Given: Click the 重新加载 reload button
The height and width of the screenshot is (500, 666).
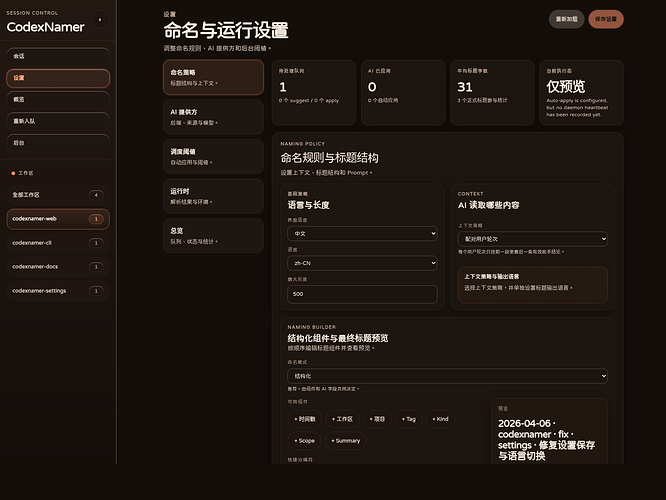Looking at the screenshot, I should coord(567,19).
